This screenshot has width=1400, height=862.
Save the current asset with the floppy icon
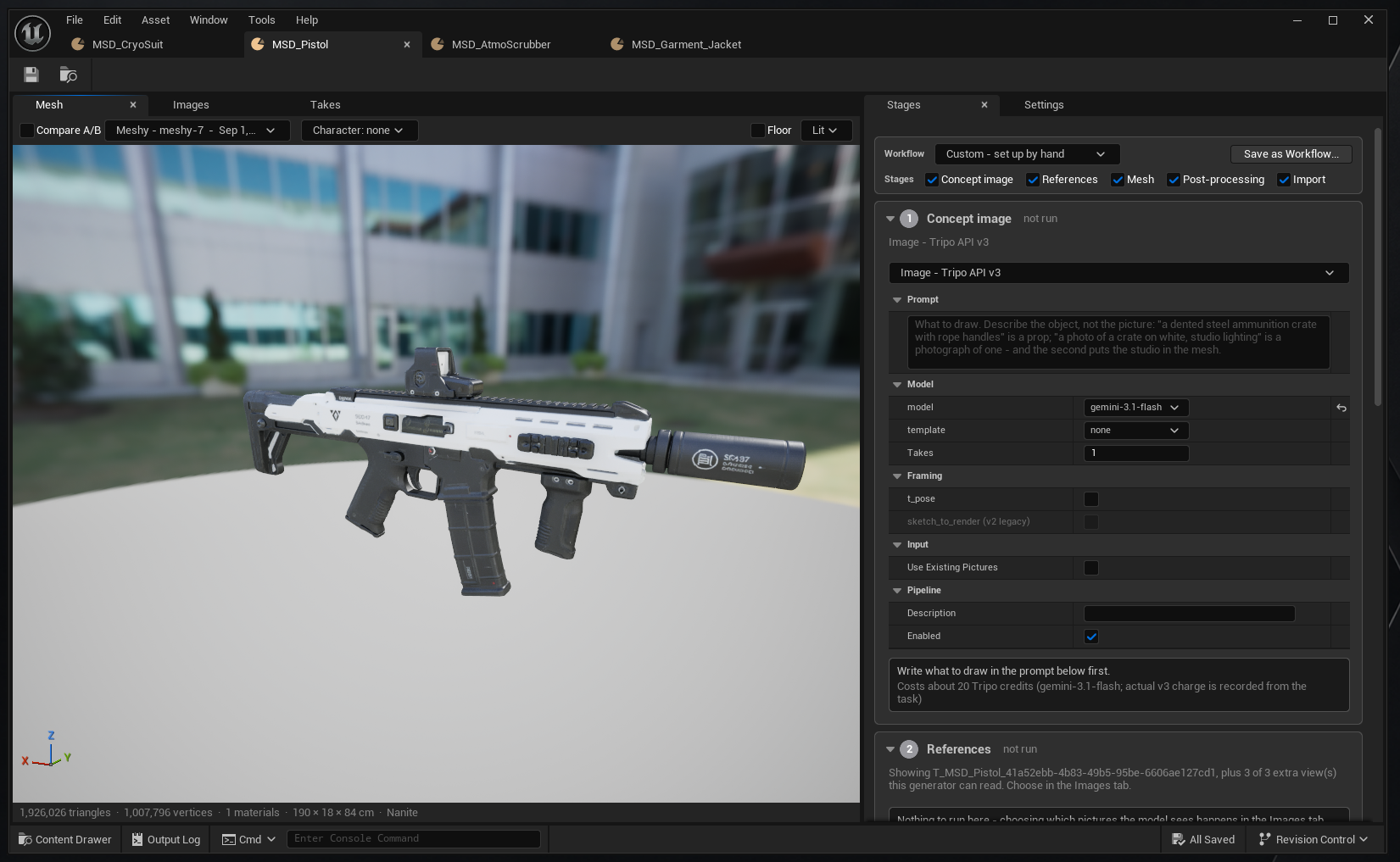tap(31, 75)
